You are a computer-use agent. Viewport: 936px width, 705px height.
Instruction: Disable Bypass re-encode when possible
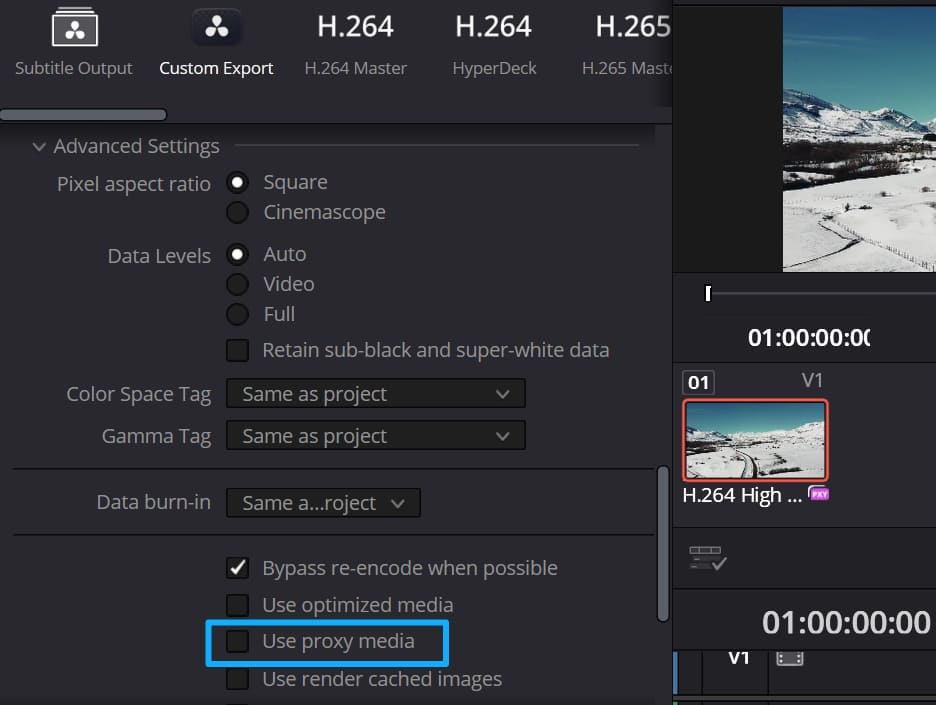(237, 568)
